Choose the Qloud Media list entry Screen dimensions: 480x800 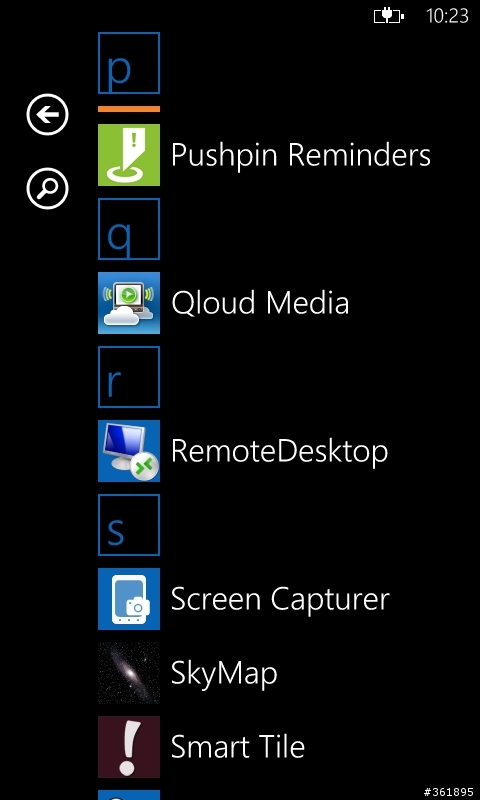pyautogui.click(x=260, y=303)
